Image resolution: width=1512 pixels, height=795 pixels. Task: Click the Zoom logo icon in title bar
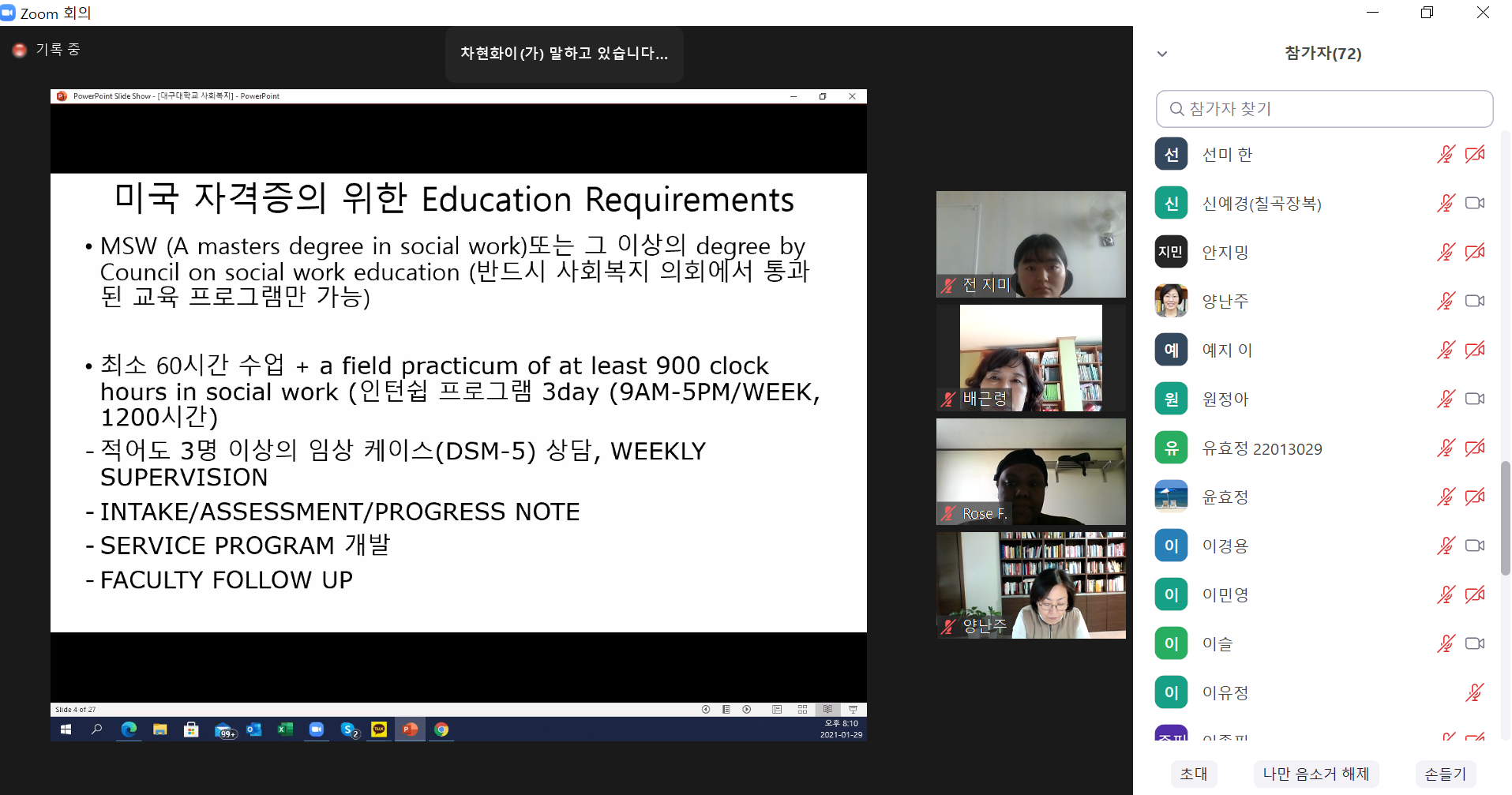pyautogui.click(x=8, y=13)
